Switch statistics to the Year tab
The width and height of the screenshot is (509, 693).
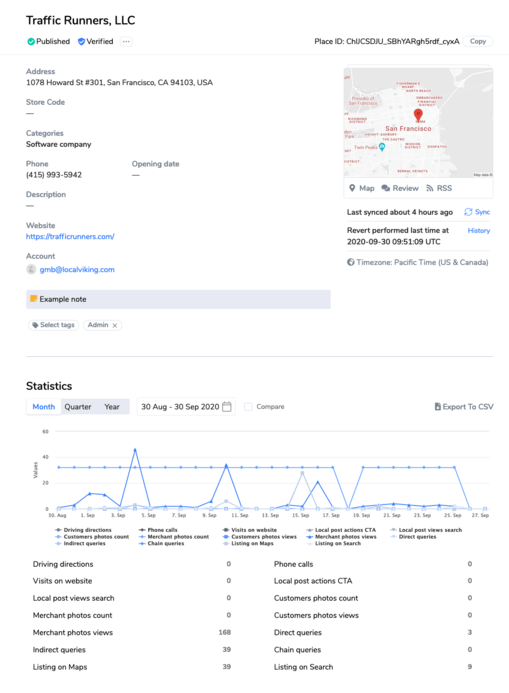click(112, 407)
